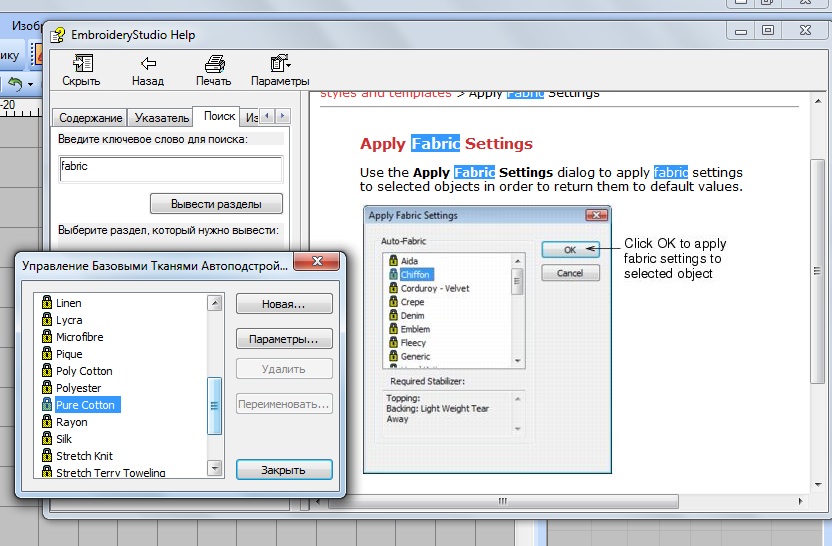Select Pure Cotton in the fabric list

pos(86,405)
